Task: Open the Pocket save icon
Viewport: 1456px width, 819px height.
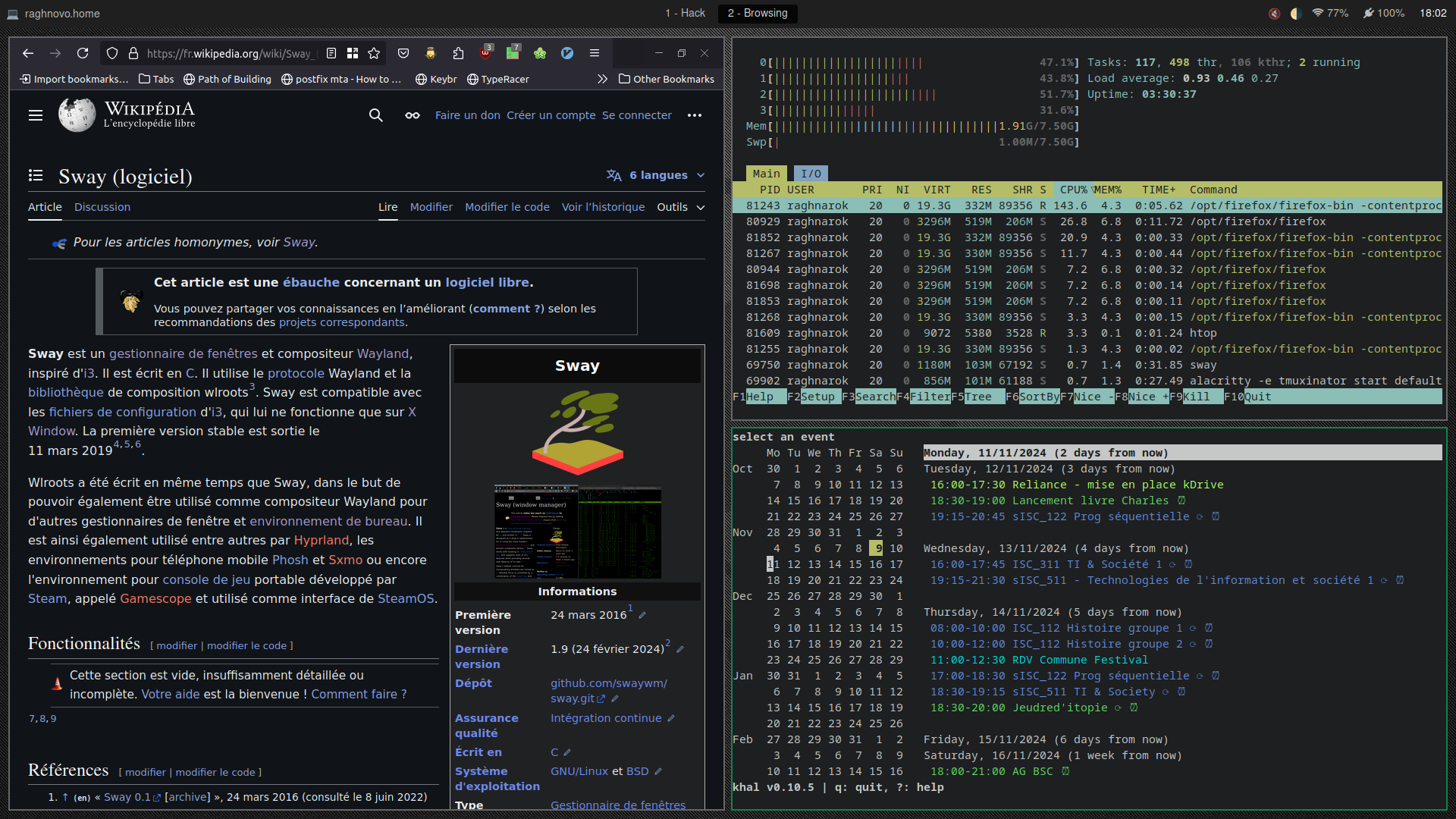Action: click(x=403, y=53)
